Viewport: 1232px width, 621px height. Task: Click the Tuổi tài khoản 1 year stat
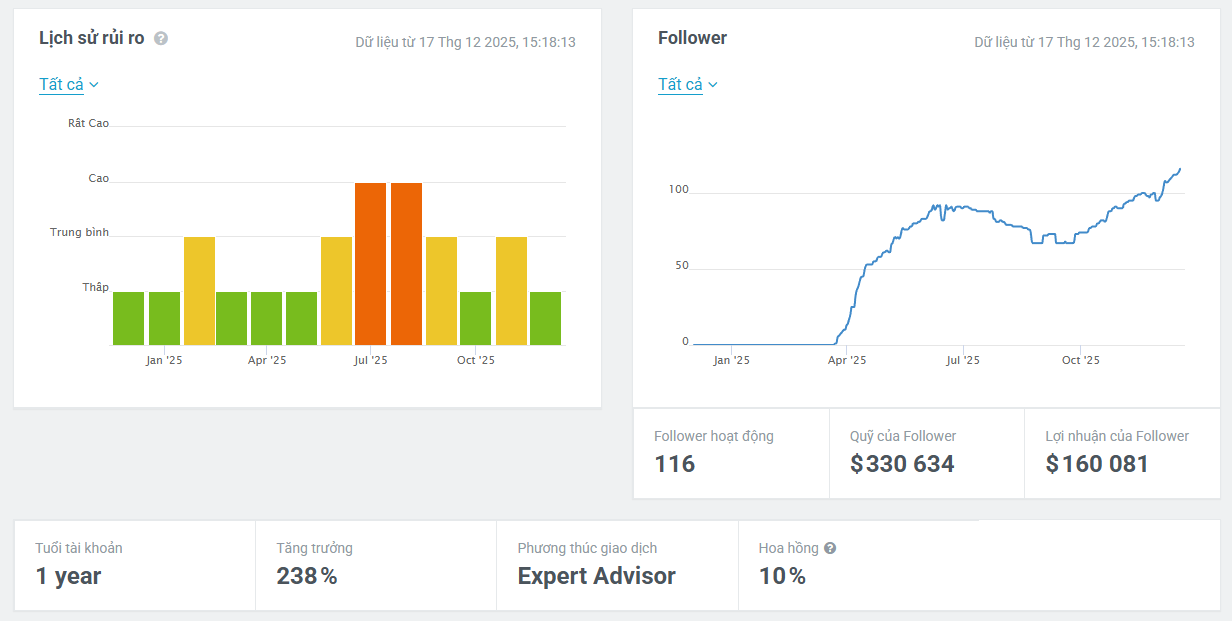68,576
